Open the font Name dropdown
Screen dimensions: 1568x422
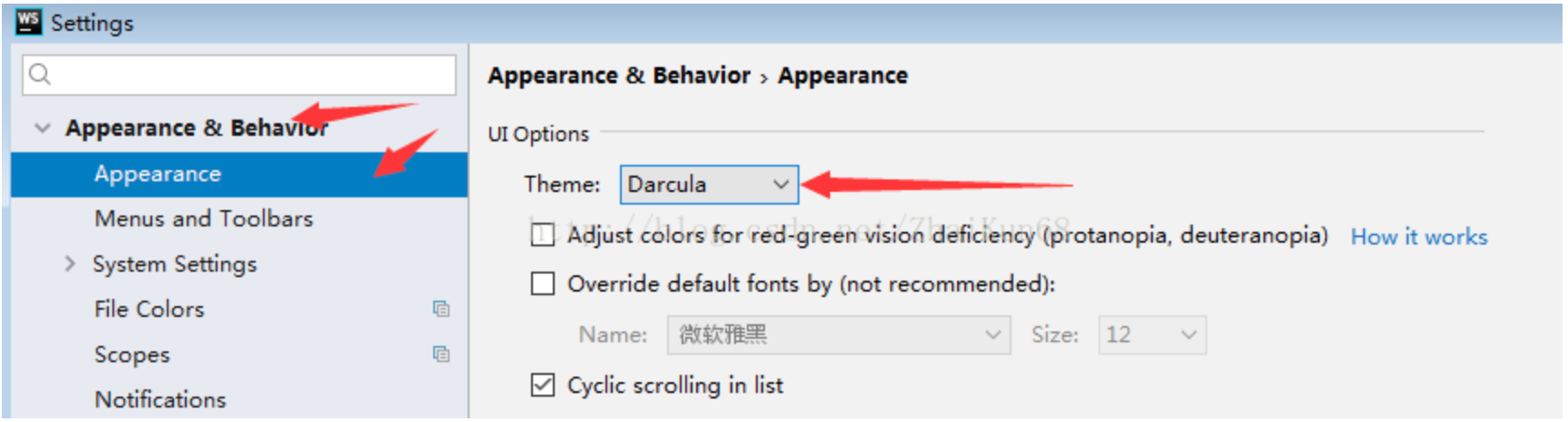(x=838, y=335)
